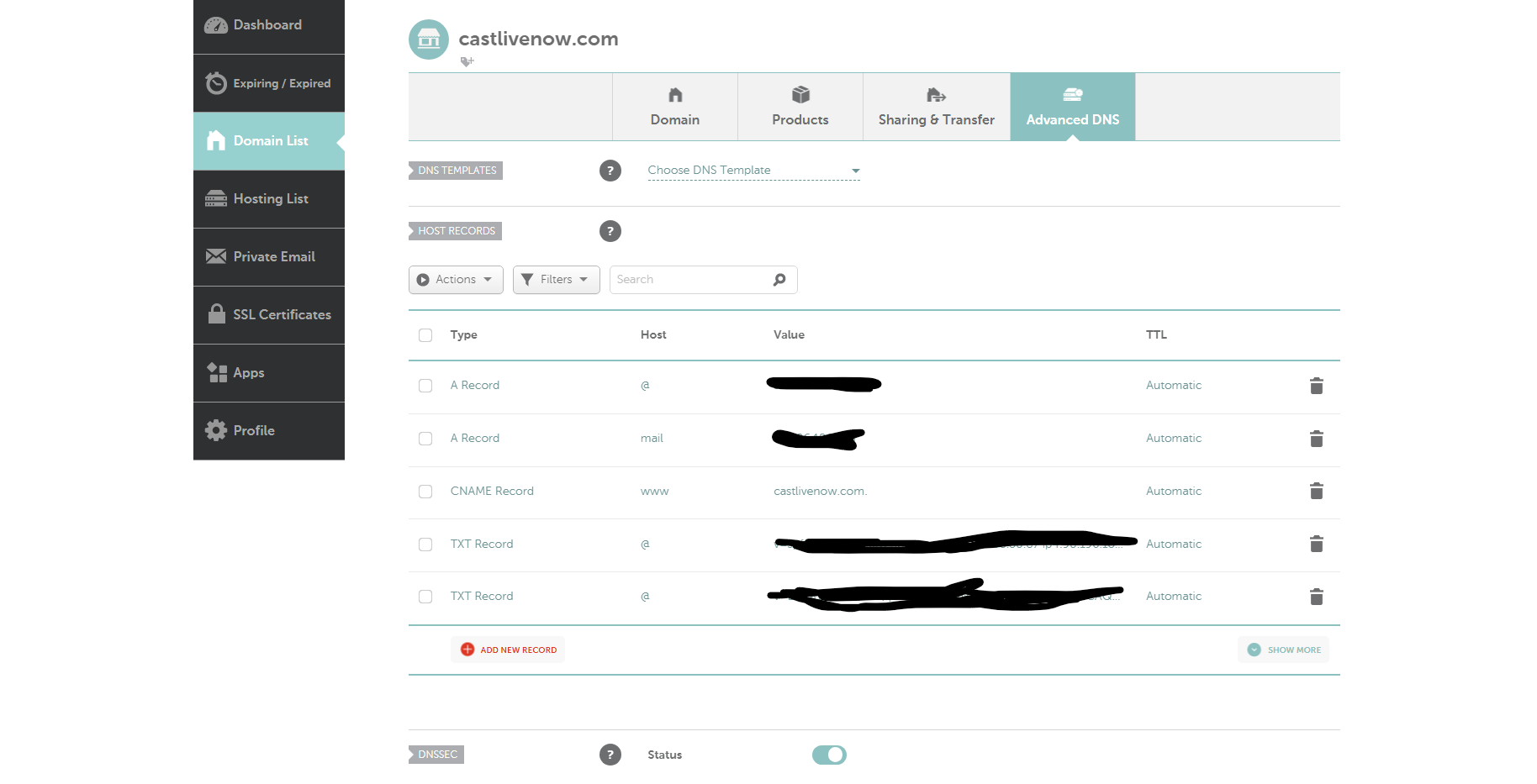Click the www host cell

pyautogui.click(x=654, y=492)
